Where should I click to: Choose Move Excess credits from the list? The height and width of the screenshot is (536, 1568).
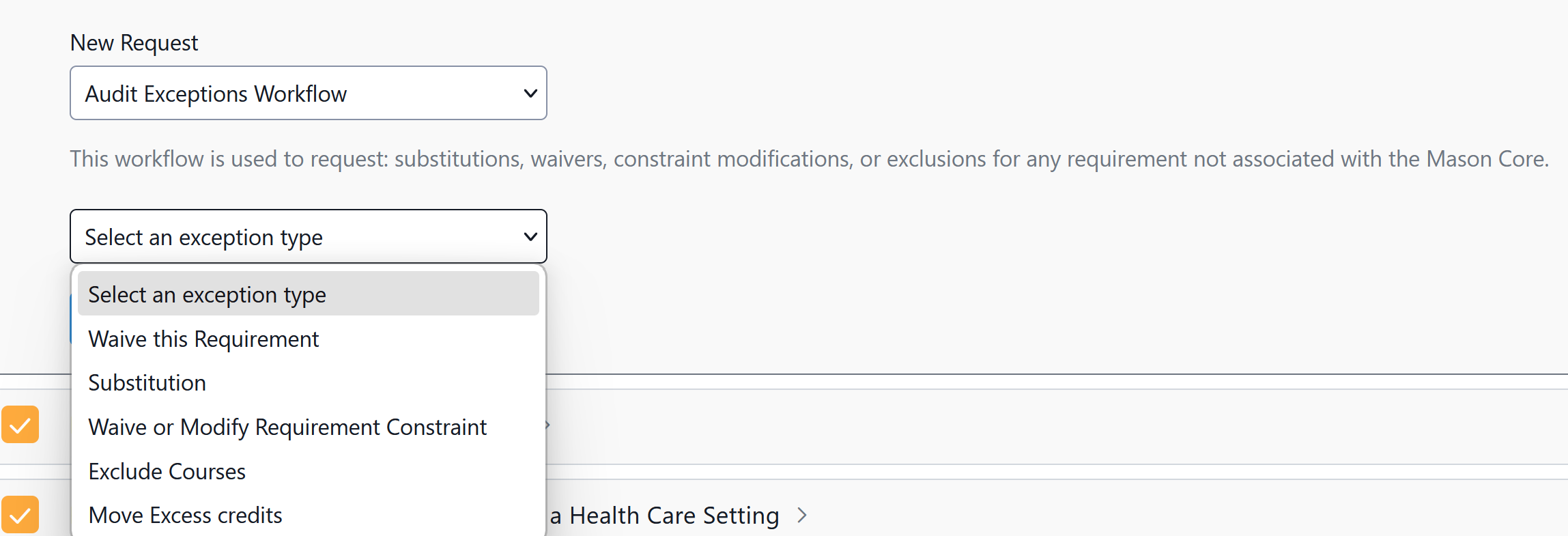186,516
